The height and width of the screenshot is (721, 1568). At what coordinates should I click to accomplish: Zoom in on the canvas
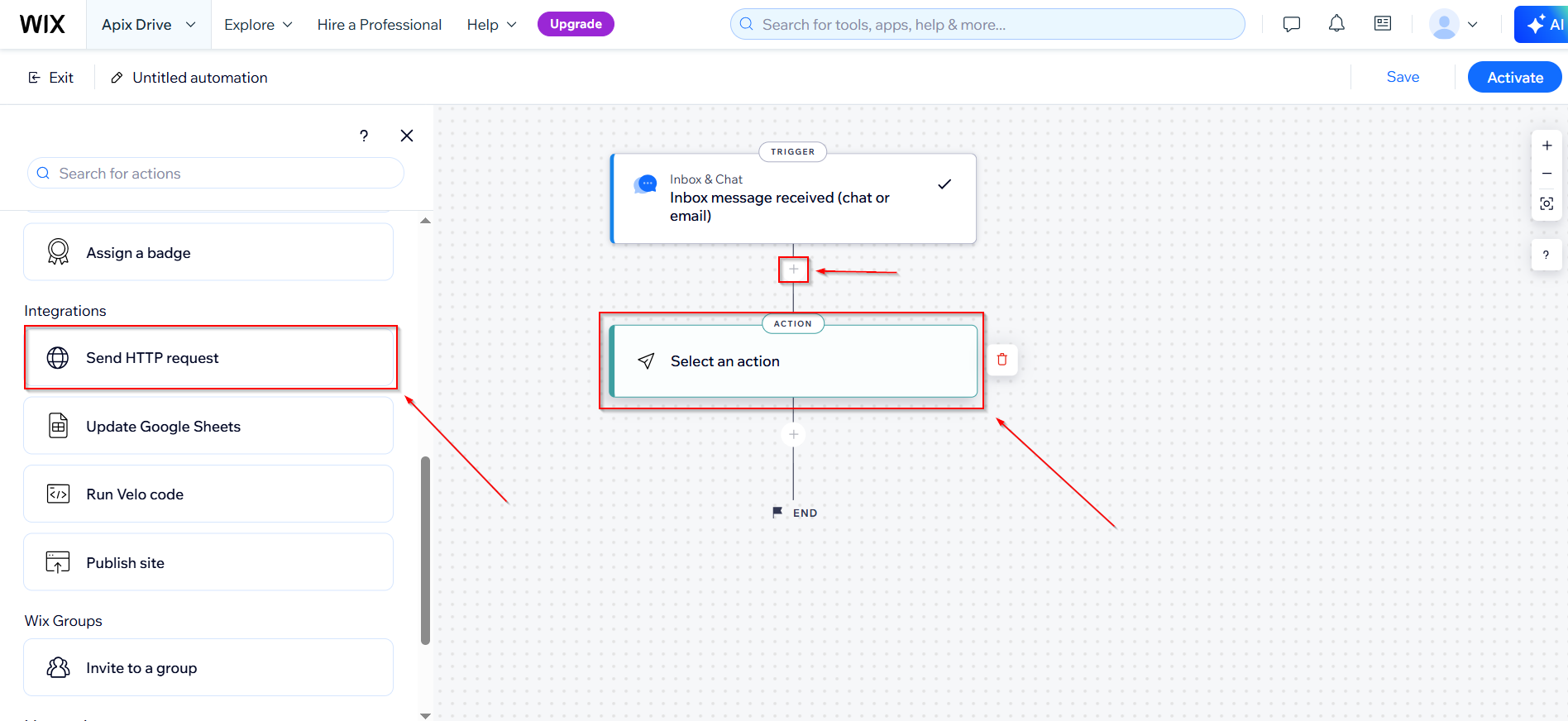click(1546, 146)
